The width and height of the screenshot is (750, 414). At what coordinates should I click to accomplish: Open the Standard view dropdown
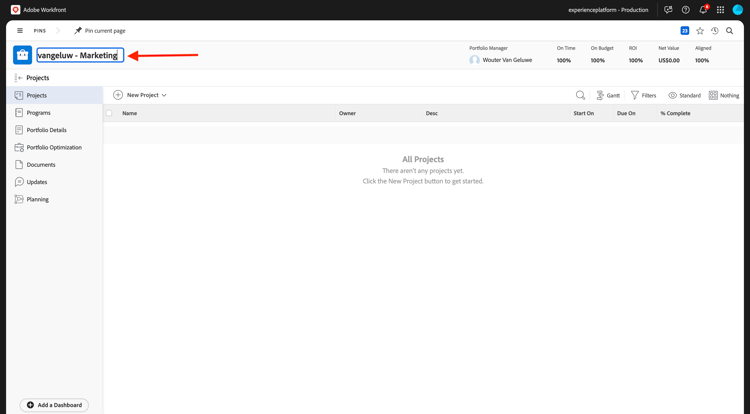pyautogui.click(x=684, y=96)
